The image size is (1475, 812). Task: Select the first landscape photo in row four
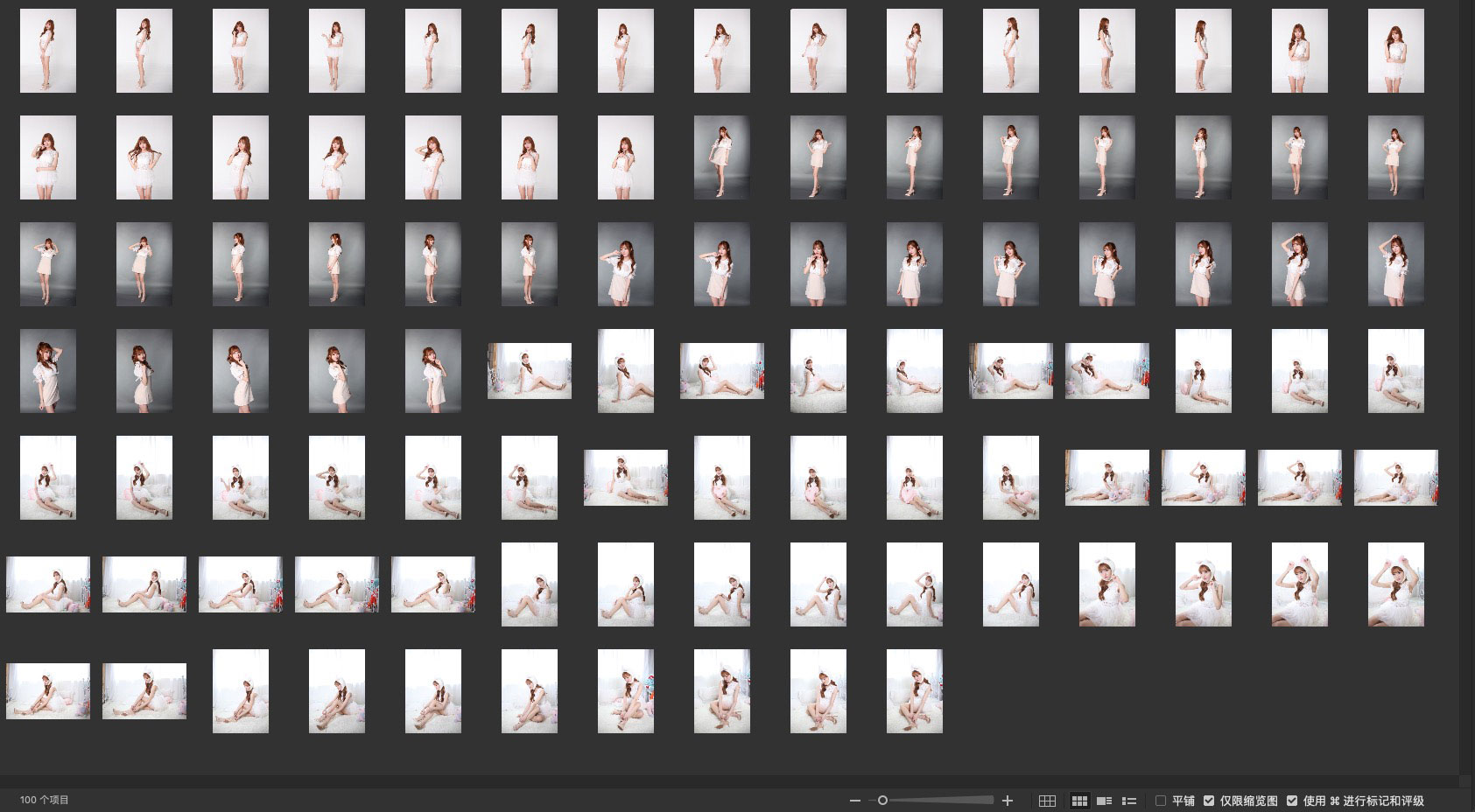(x=530, y=371)
